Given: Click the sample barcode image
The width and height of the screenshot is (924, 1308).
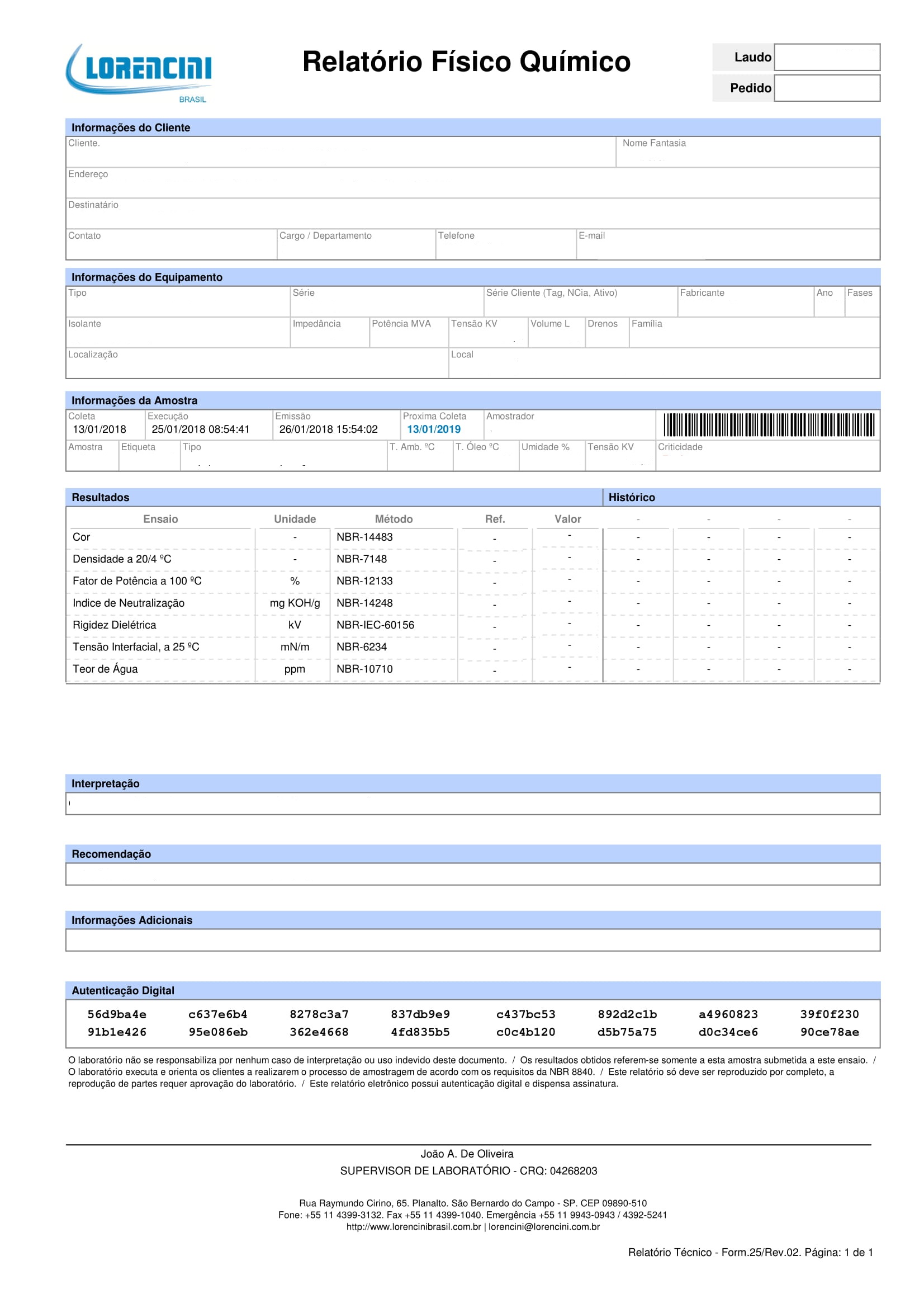Looking at the screenshot, I should click(x=768, y=425).
